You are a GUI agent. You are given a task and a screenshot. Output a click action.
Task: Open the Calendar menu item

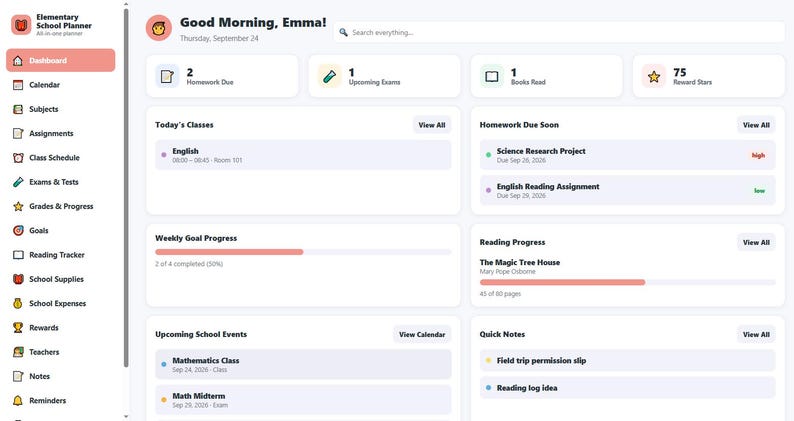click(x=61, y=85)
